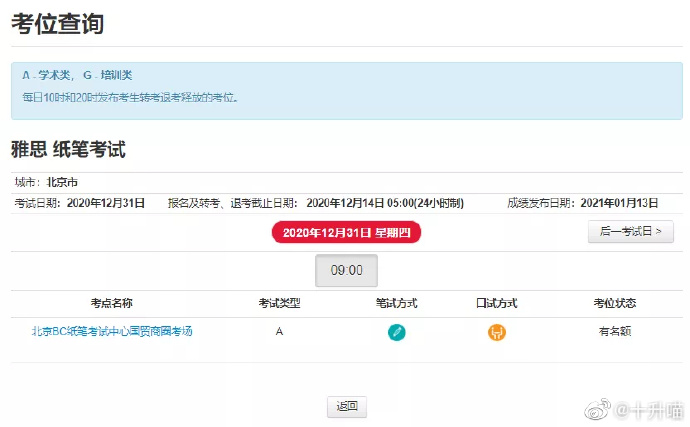
Task: Click the 口试方式 column header
Action: click(497, 303)
